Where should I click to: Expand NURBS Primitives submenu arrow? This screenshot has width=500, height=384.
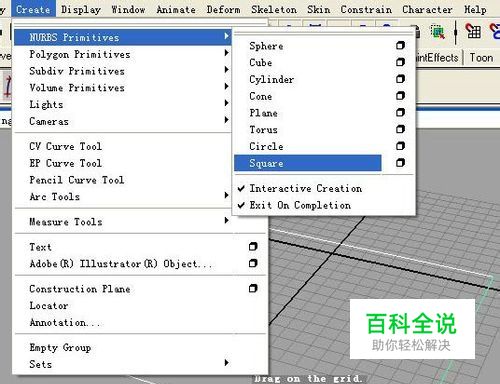(x=226, y=36)
